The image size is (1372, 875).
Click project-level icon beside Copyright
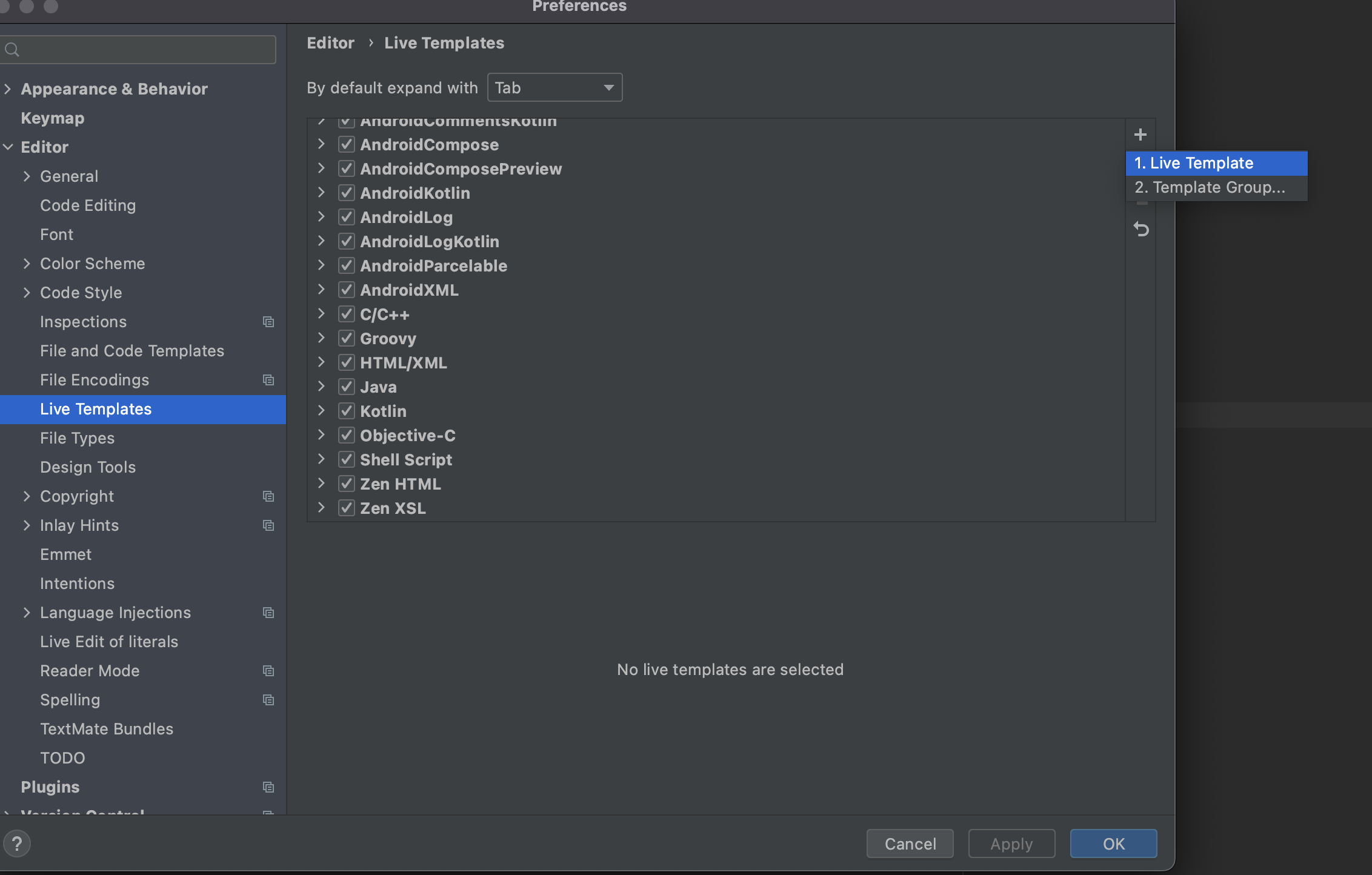268,496
